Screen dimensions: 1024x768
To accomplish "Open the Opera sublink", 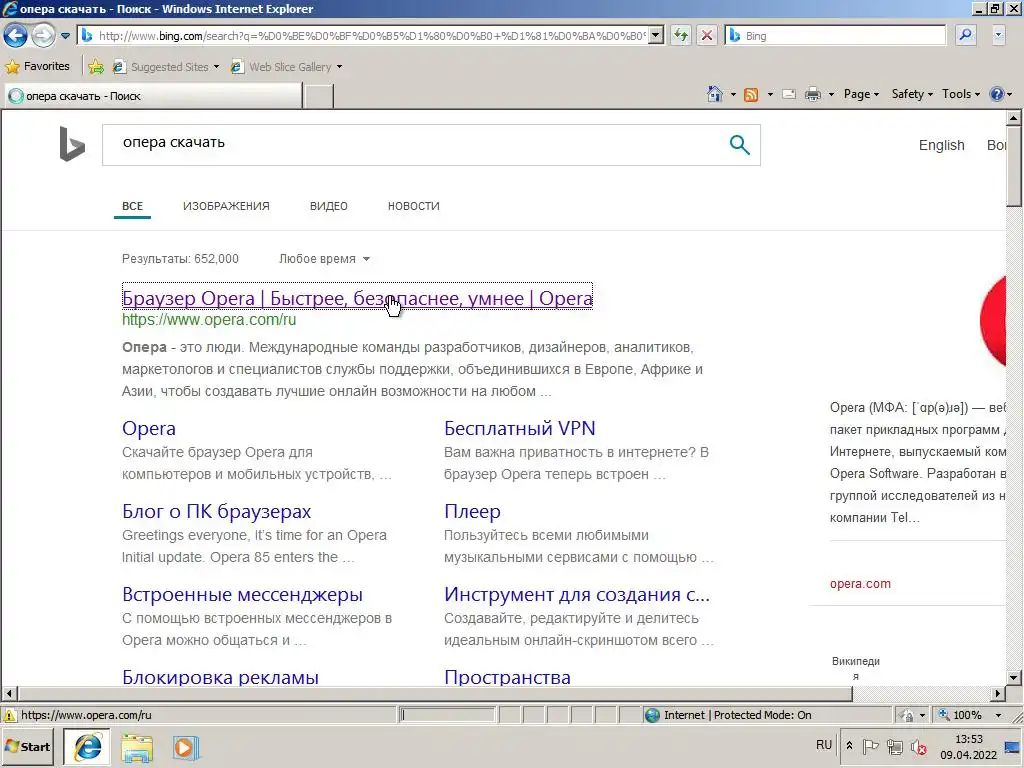I will 149,428.
